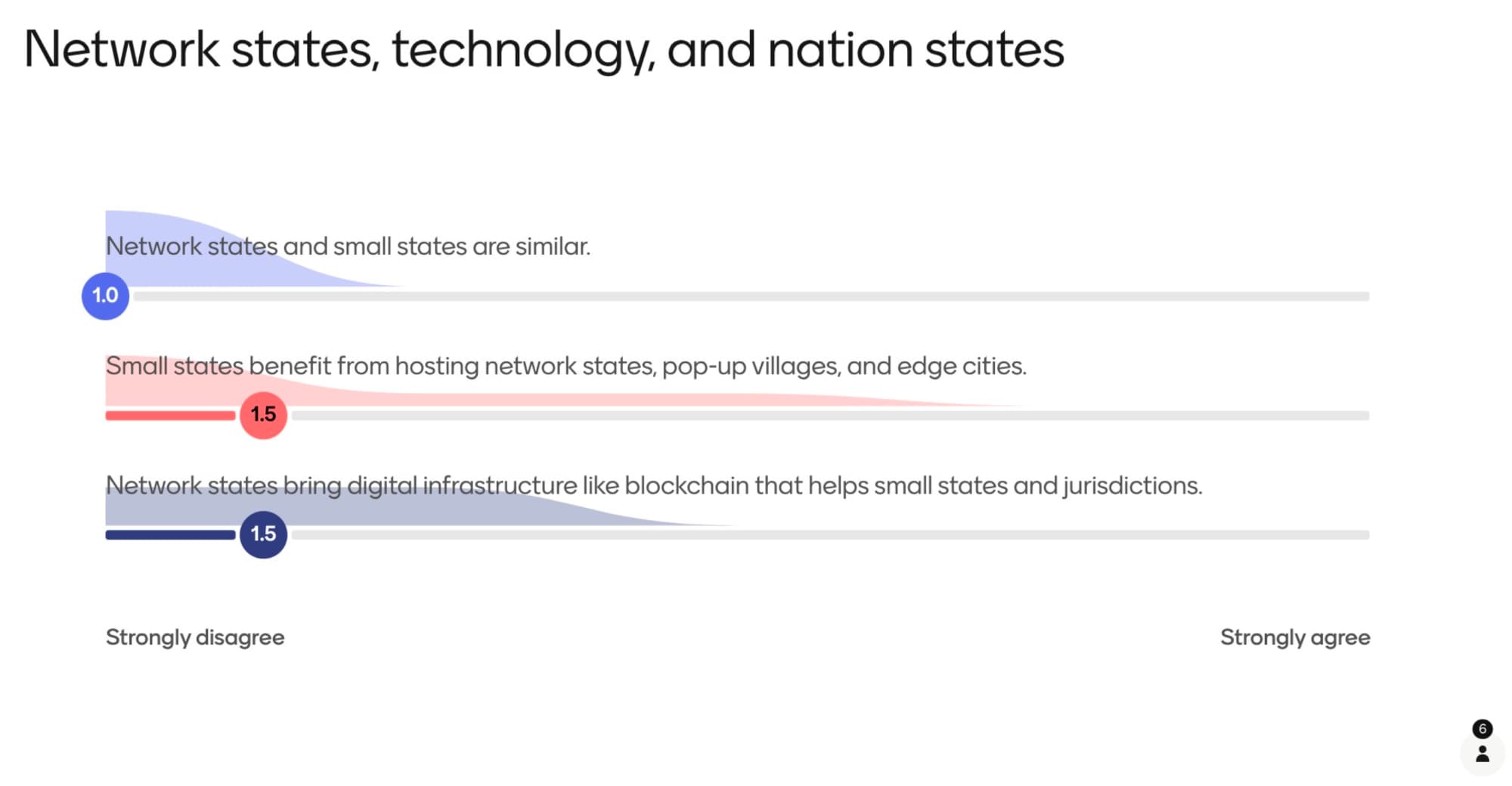The image size is (1512, 786).
Task: Click the grey track right of red handle
Action: 832,416
